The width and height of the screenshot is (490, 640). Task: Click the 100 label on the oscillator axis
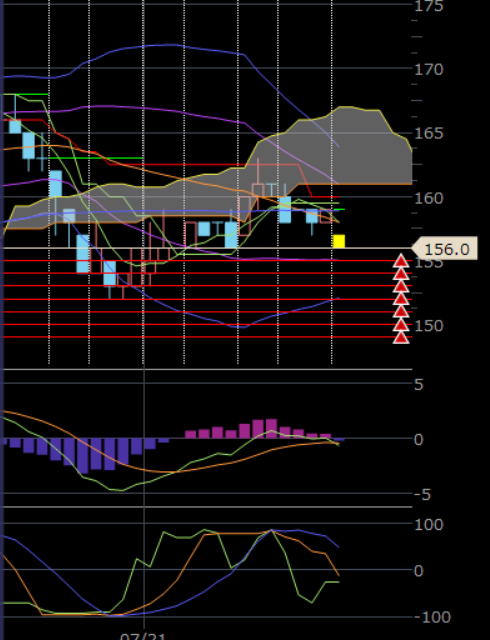pos(429,524)
